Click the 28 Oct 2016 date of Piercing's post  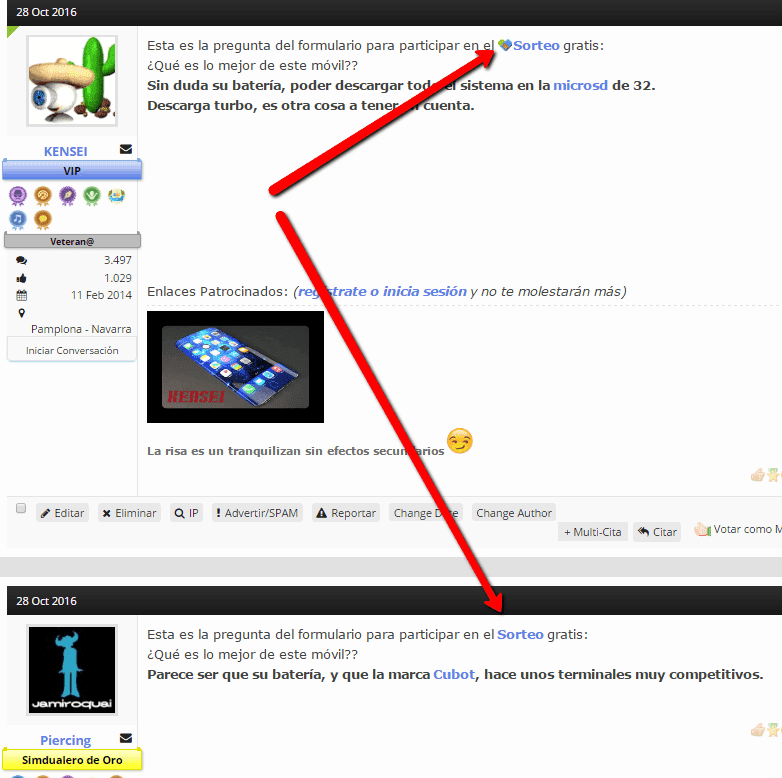[x=46, y=601]
